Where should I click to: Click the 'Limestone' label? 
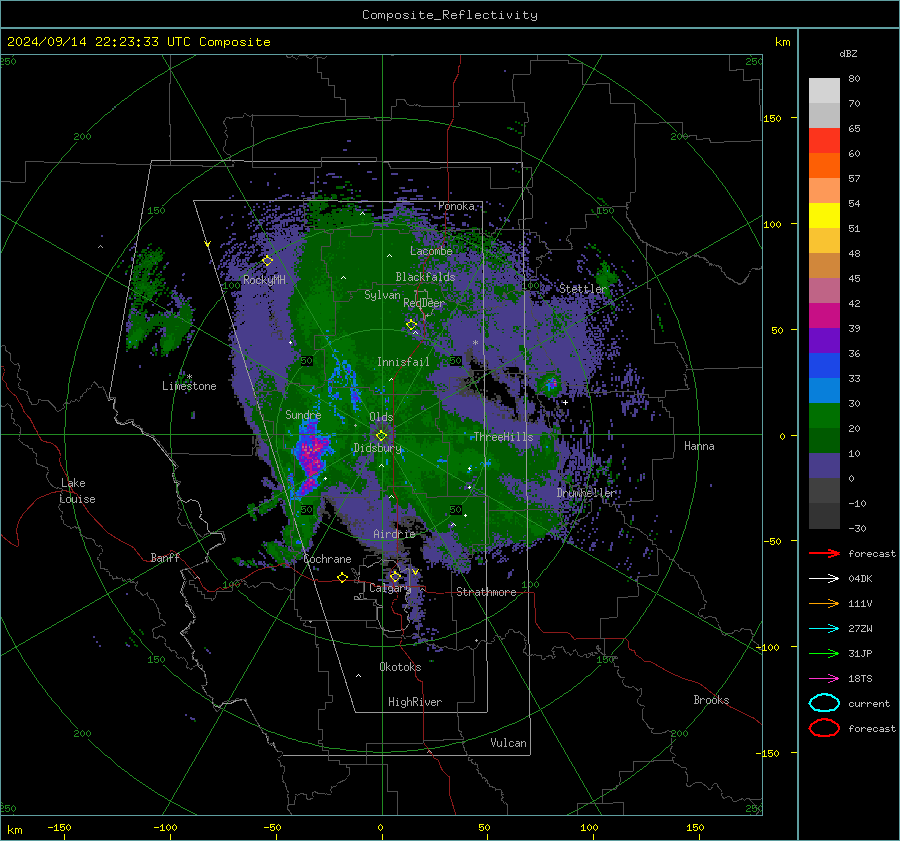(189, 386)
